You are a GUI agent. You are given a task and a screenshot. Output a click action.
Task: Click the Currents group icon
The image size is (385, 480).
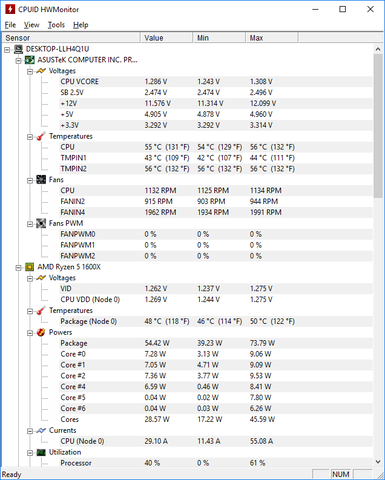pyautogui.click(x=41, y=431)
